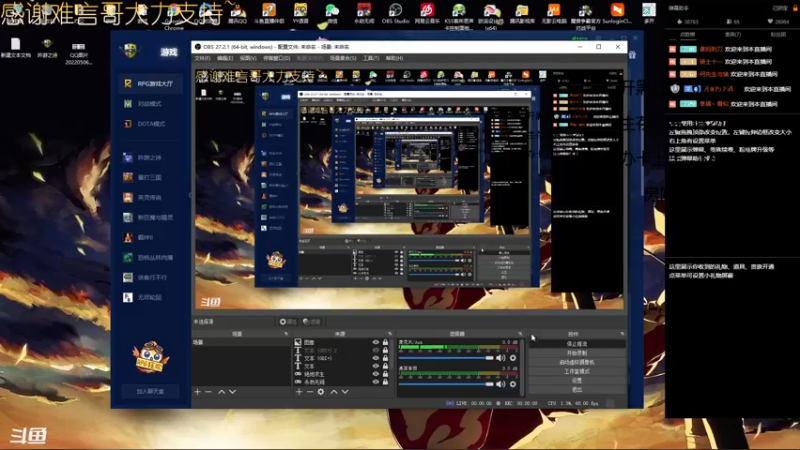The image size is (800, 450).
Task: Hide the 绝地求生 source
Action: [376, 374]
